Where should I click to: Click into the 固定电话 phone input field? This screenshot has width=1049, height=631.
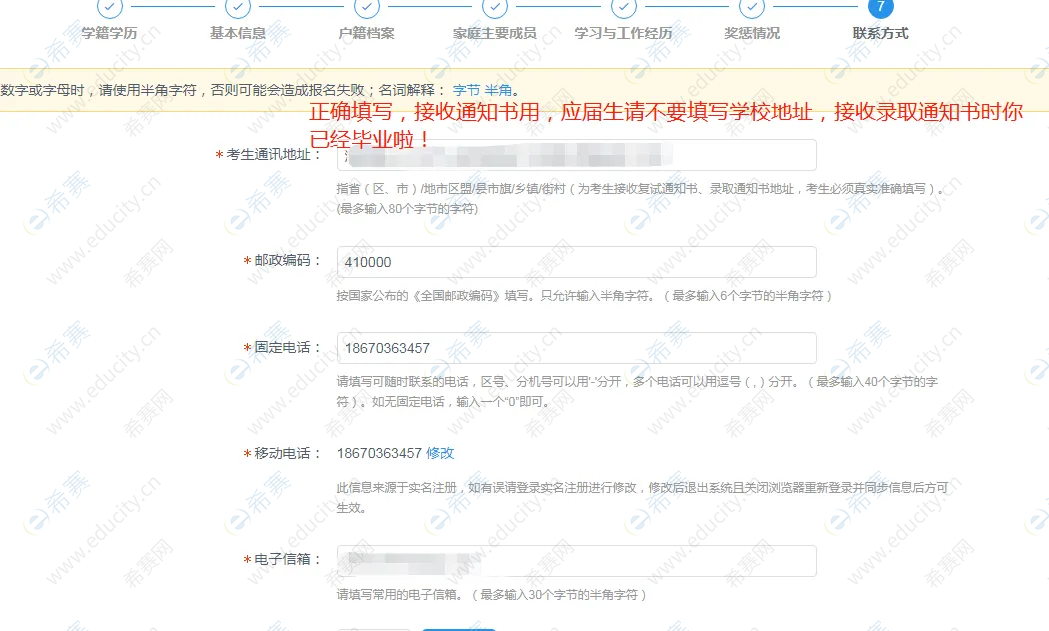pyautogui.click(x=576, y=348)
